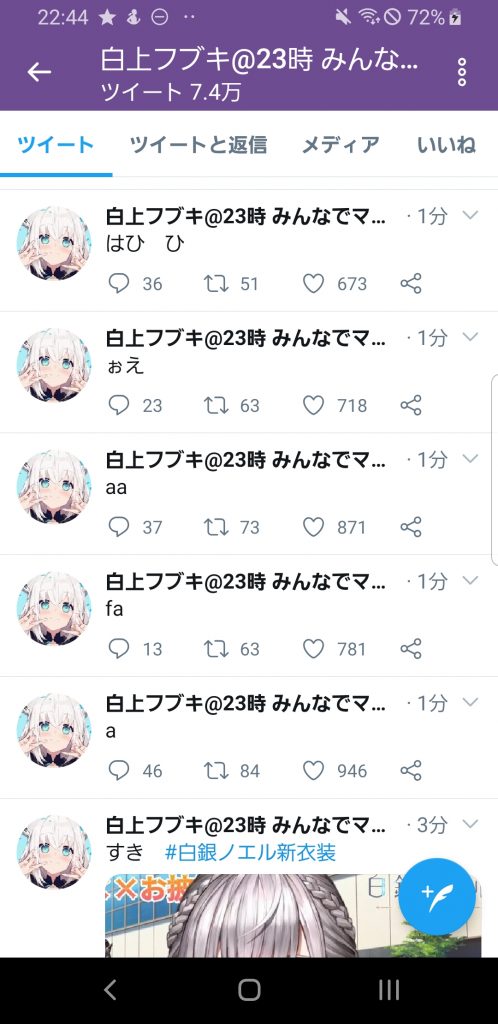
Task: Open the attached image in the すき tweet
Action: [293, 916]
